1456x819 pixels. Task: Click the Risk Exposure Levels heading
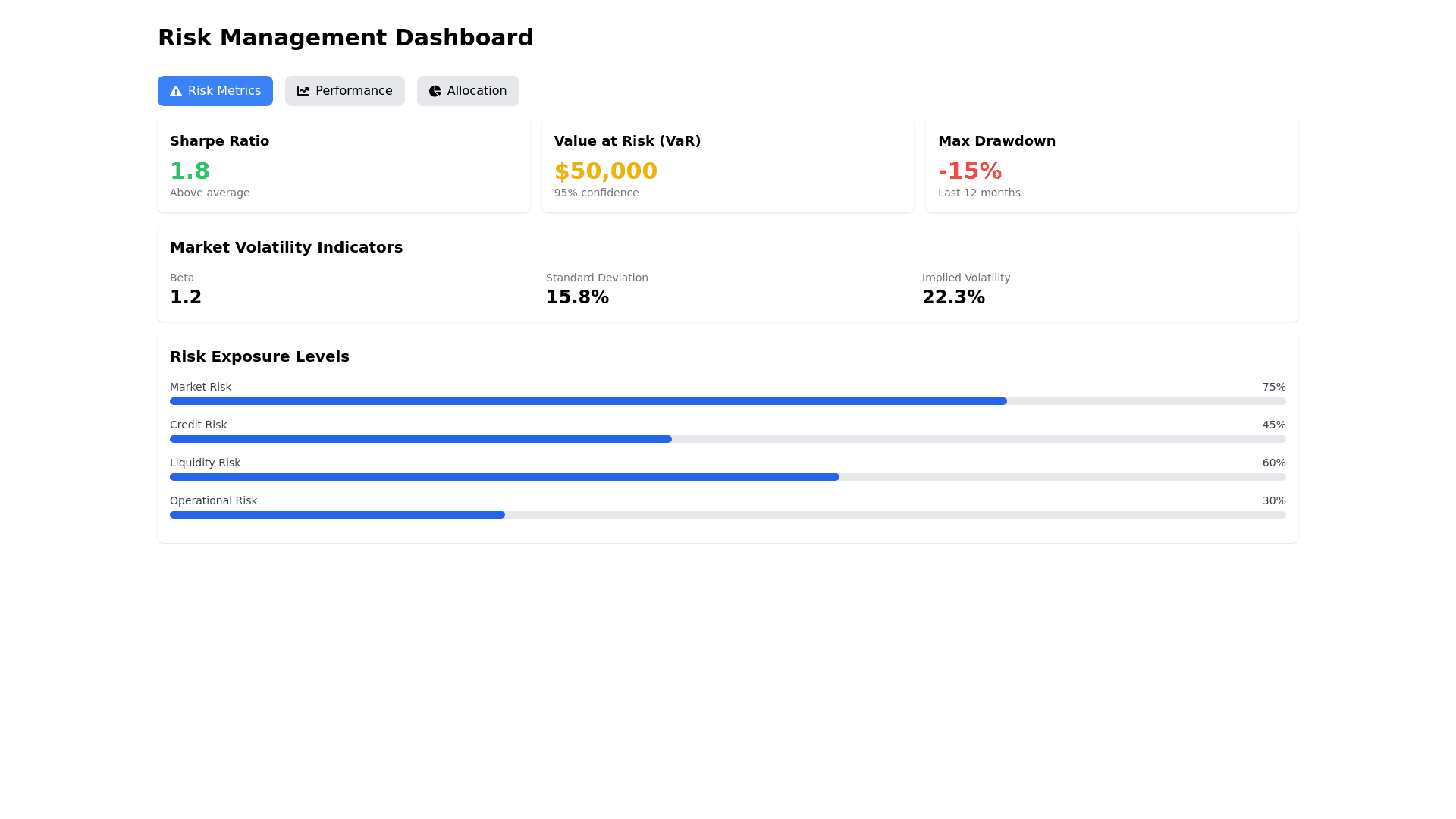pos(259,356)
